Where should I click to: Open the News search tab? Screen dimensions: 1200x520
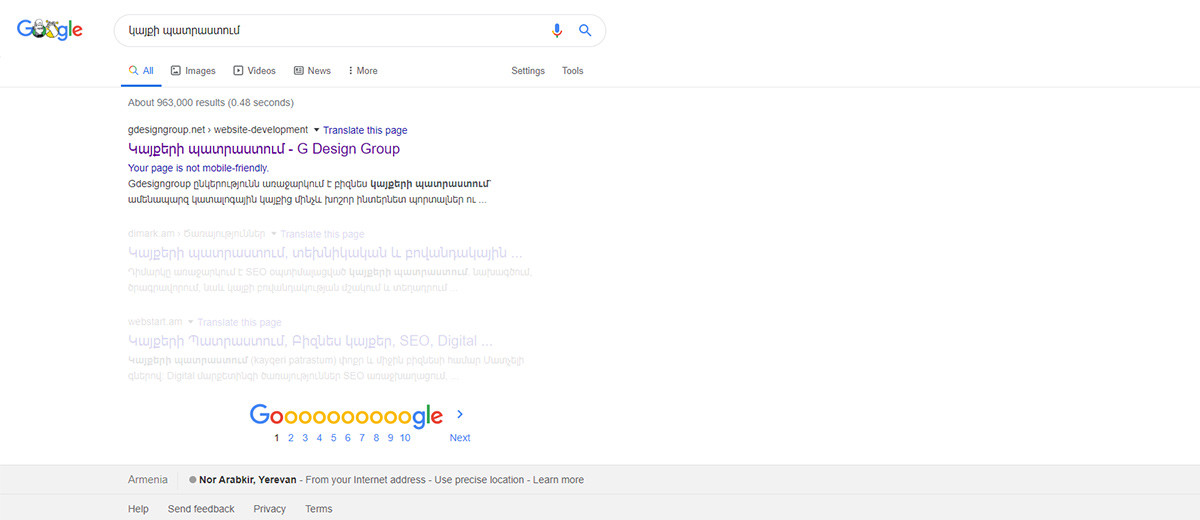click(x=312, y=71)
